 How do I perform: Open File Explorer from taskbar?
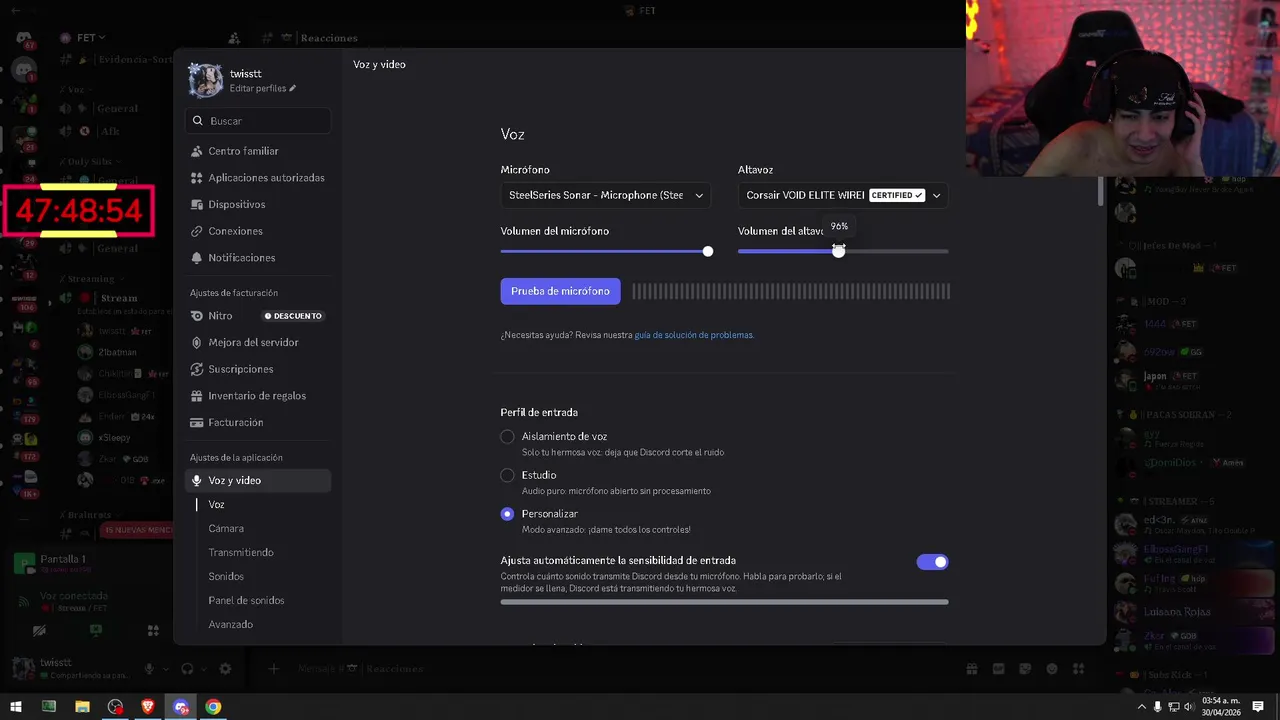click(x=82, y=707)
